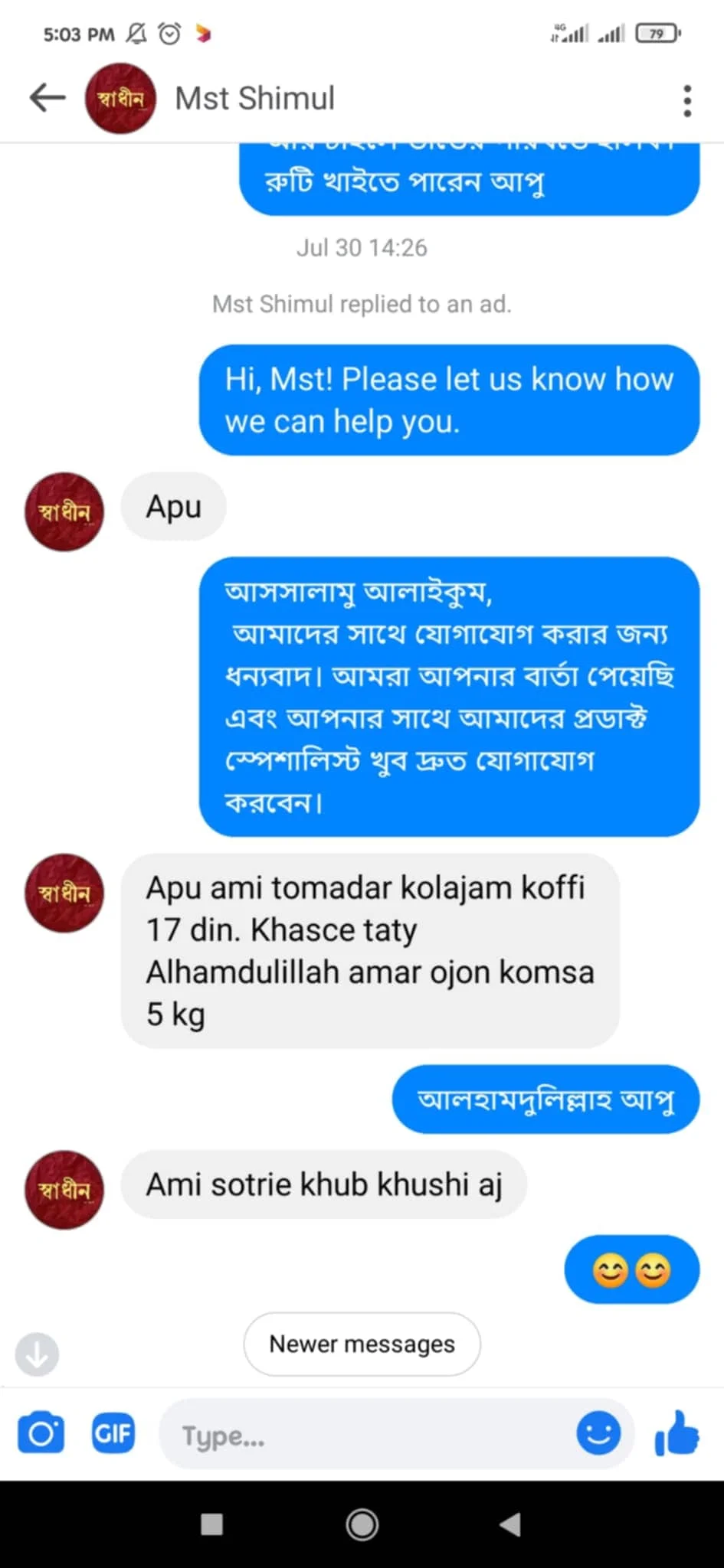Open the GIF picker
This screenshot has width=724, height=1568.
[113, 1434]
